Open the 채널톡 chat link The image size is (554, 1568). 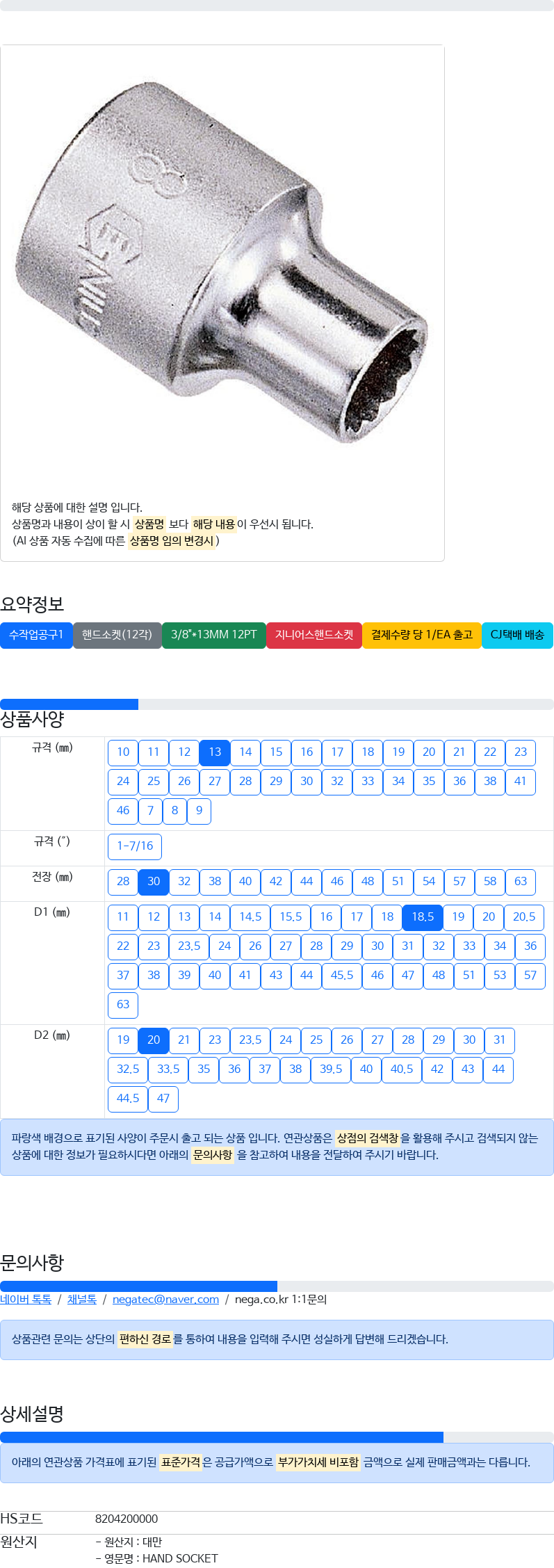pos(82,1300)
